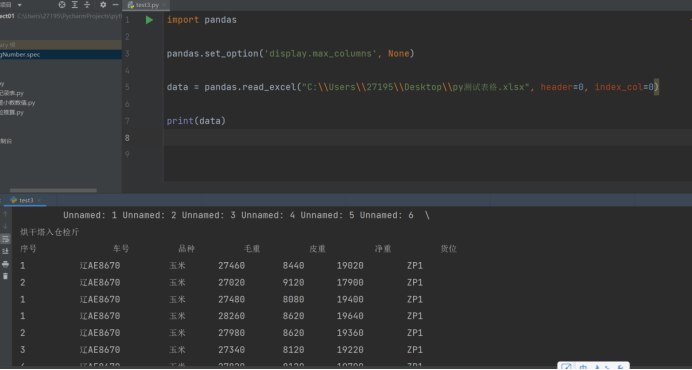This screenshot has height=370, width=692.
Task: Collapse all items in project tree
Action: click(87, 5)
